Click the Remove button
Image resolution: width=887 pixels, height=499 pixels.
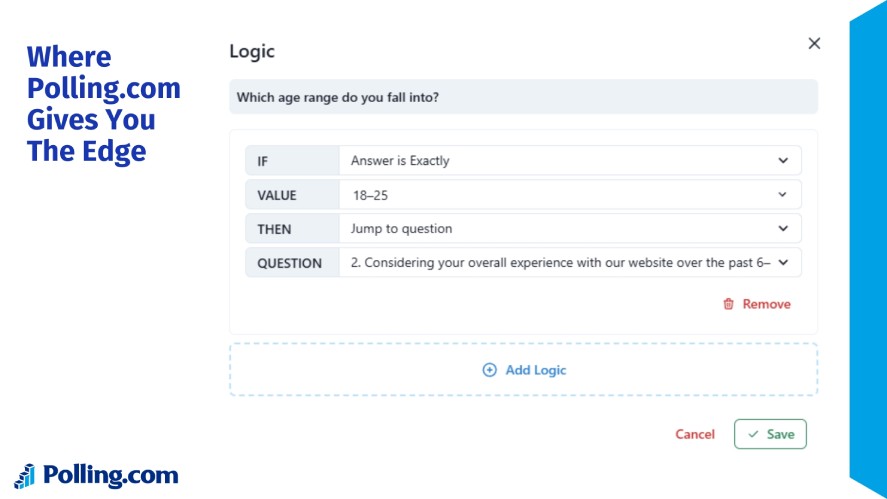click(x=757, y=304)
